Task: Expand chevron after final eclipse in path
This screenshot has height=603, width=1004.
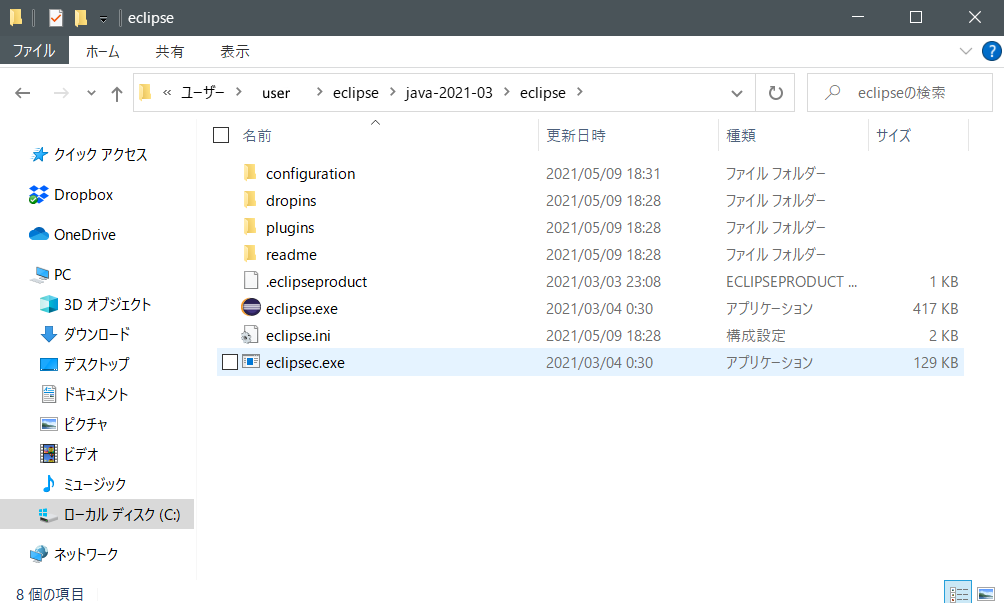Action: tap(579, 92)
